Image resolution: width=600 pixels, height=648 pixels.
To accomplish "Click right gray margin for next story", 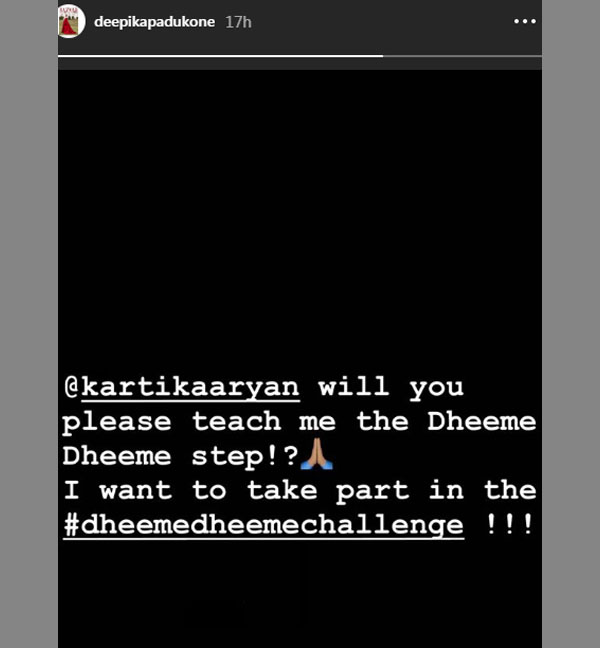I will tap(571, 324).
